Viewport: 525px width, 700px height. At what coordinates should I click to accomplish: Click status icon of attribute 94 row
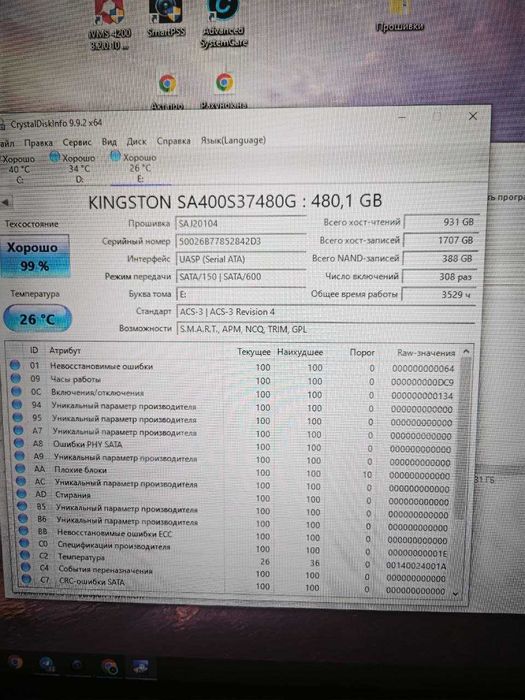point(17,404)
